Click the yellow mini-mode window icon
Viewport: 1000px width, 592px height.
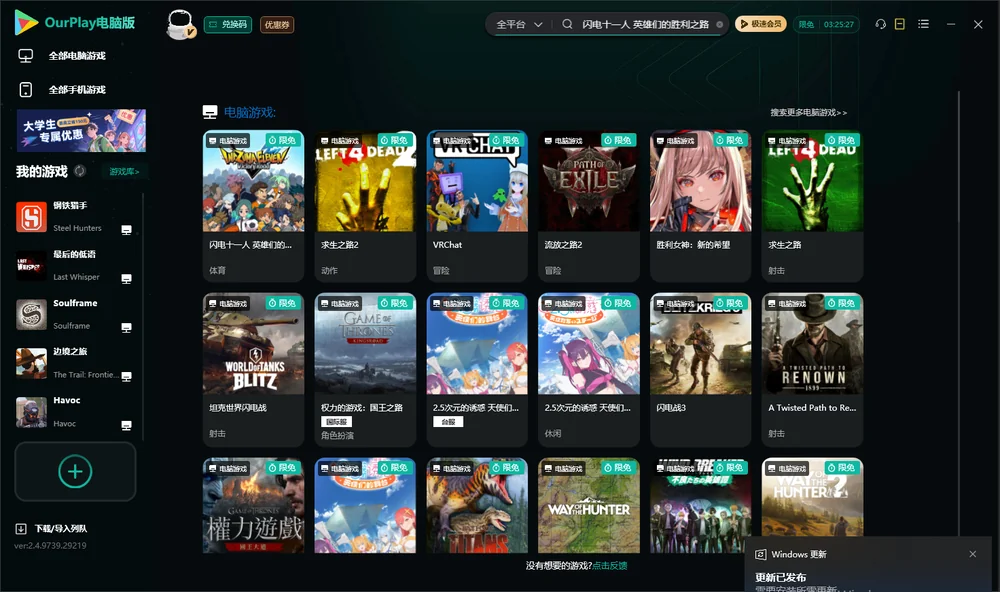(x=900, y=24)
